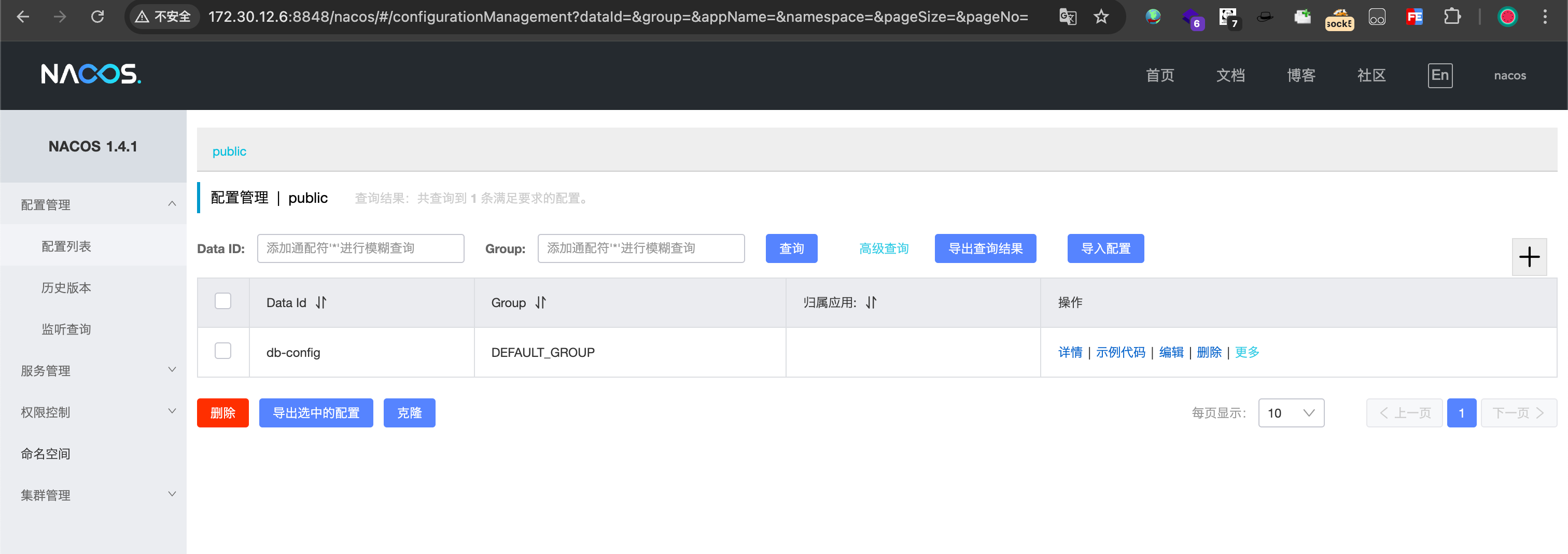Open the 每页显示 page size dropdown

click(x=1291, y=413)
